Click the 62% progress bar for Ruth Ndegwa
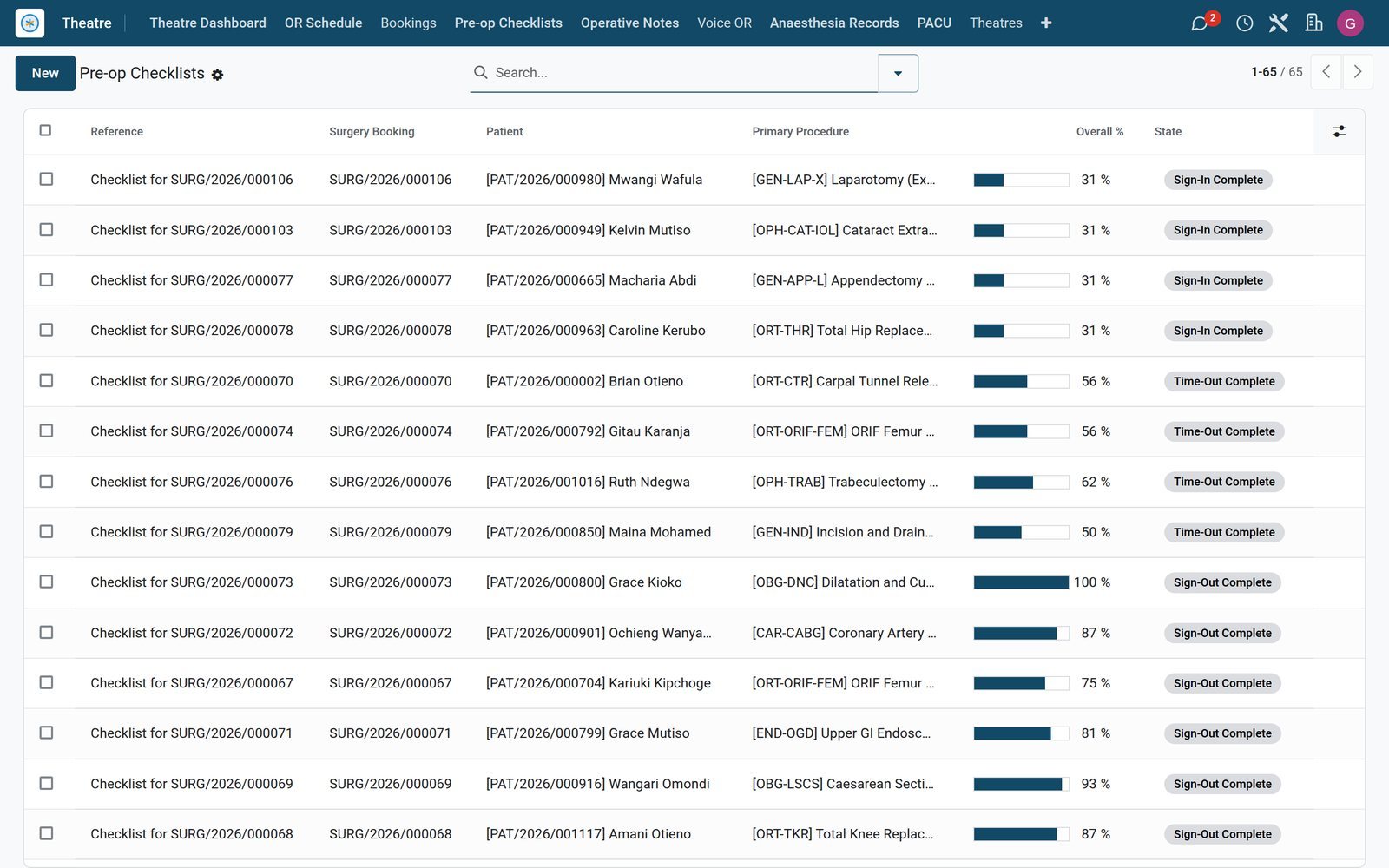 coord(1021,482)
